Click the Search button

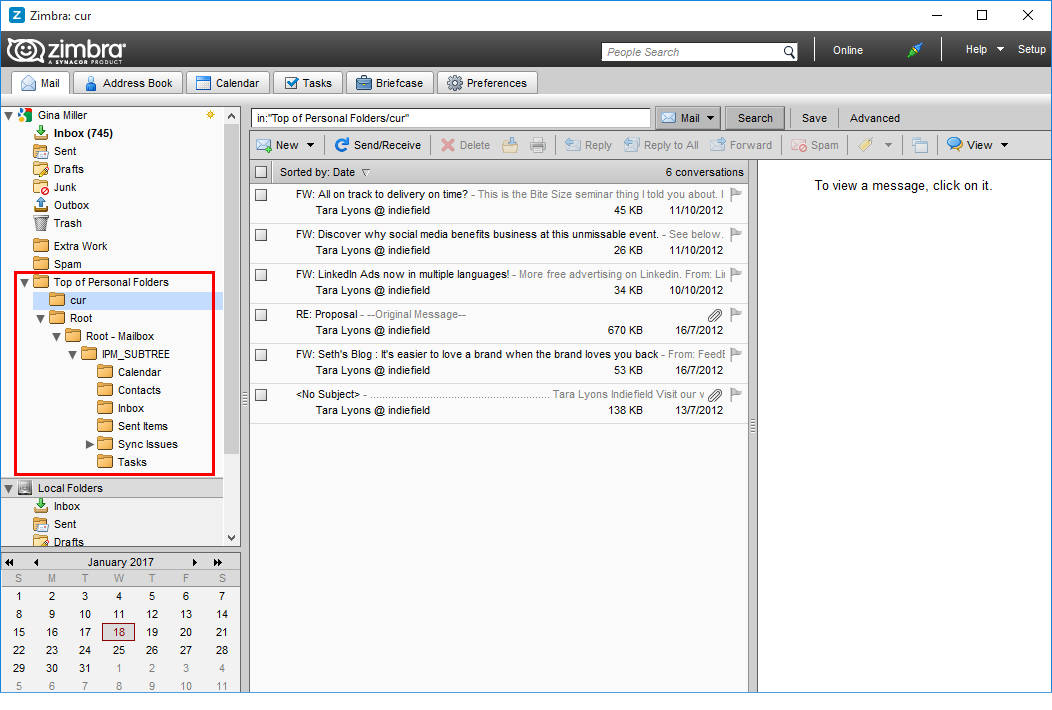point(755,118)
